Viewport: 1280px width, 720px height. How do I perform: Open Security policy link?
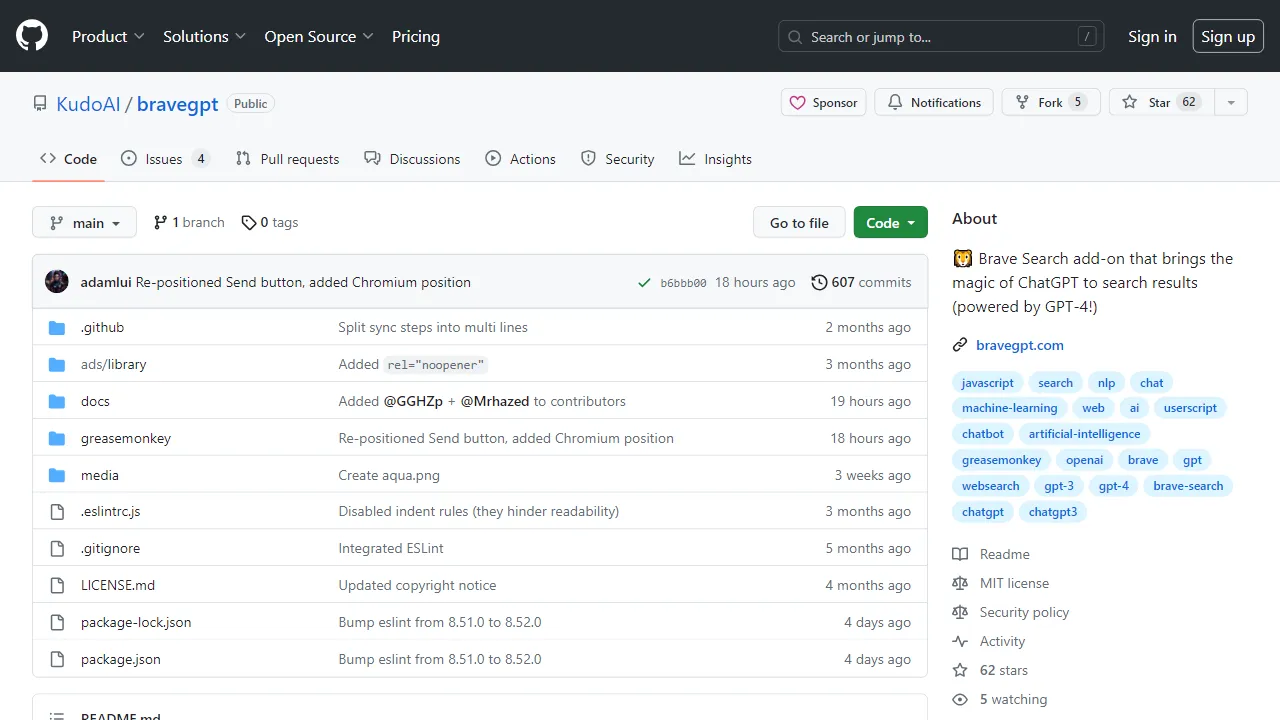(1011, 612)
